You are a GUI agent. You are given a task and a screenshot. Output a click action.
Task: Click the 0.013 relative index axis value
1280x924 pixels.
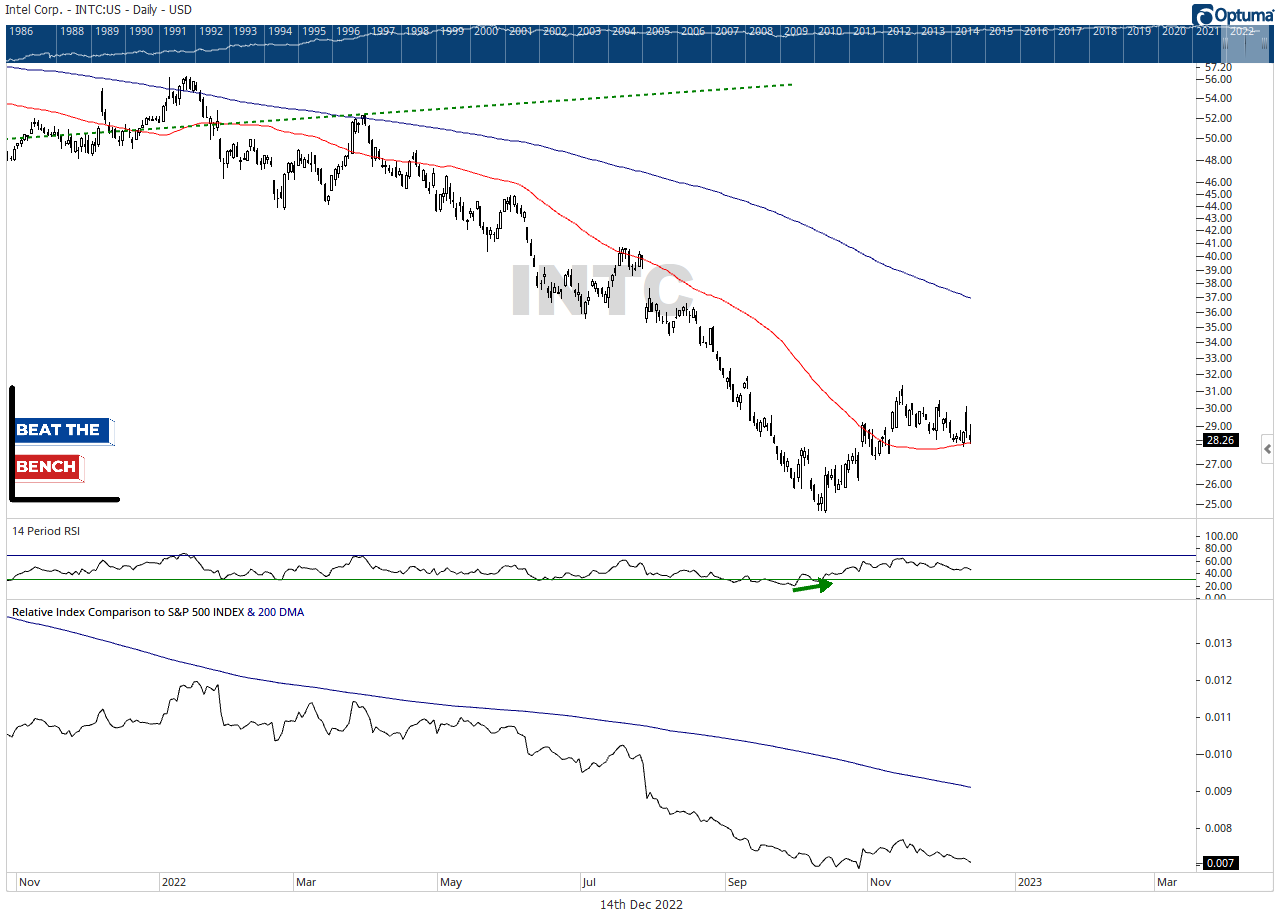pos(1220,643)
